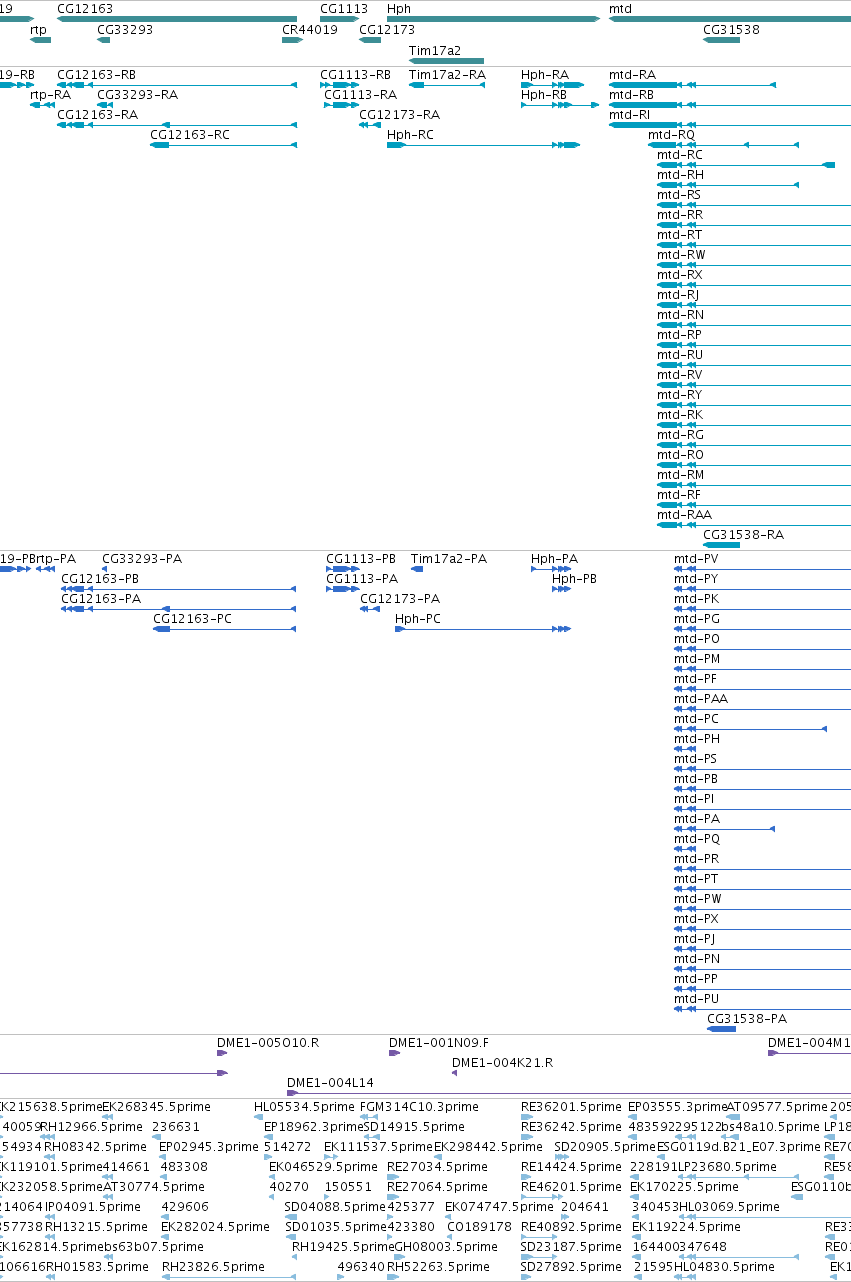
Task: Click the CG12163 gene label
Action: 85,8
